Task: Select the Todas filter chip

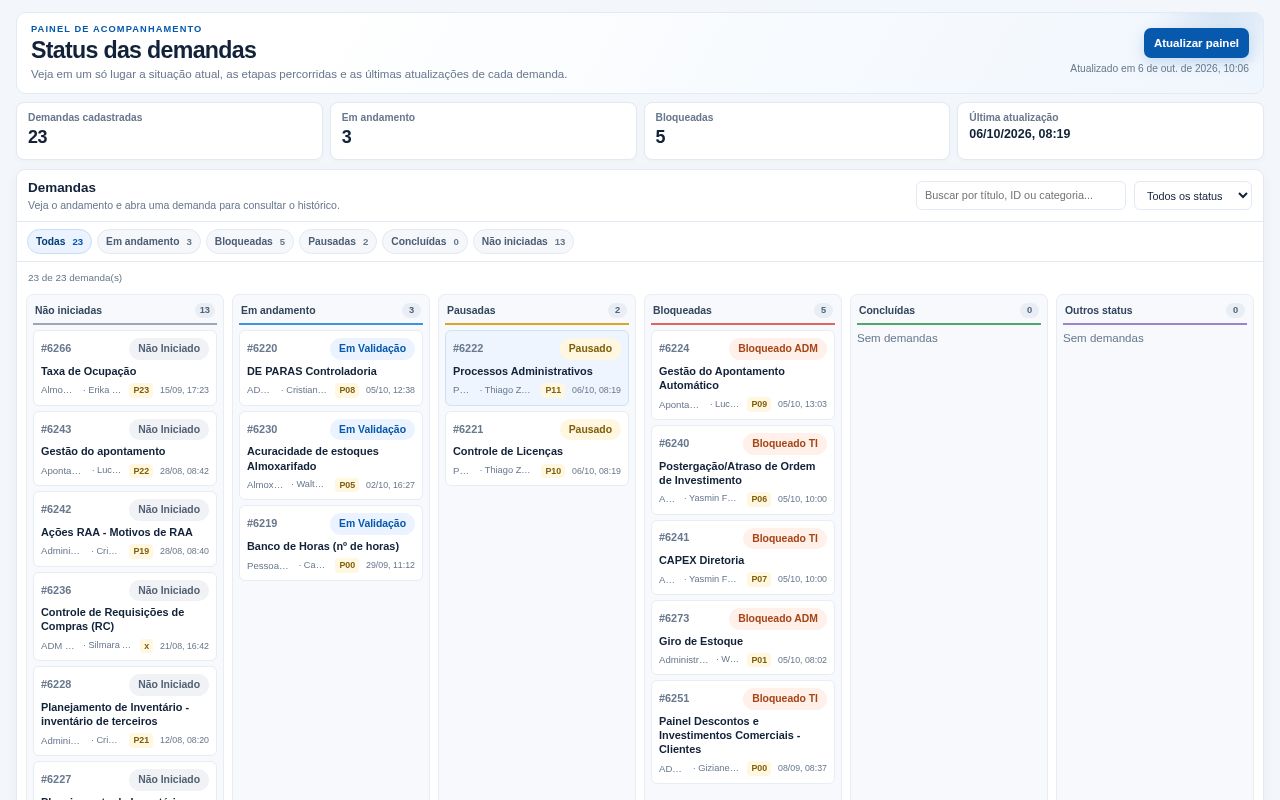Action: (x=59, y=241)
